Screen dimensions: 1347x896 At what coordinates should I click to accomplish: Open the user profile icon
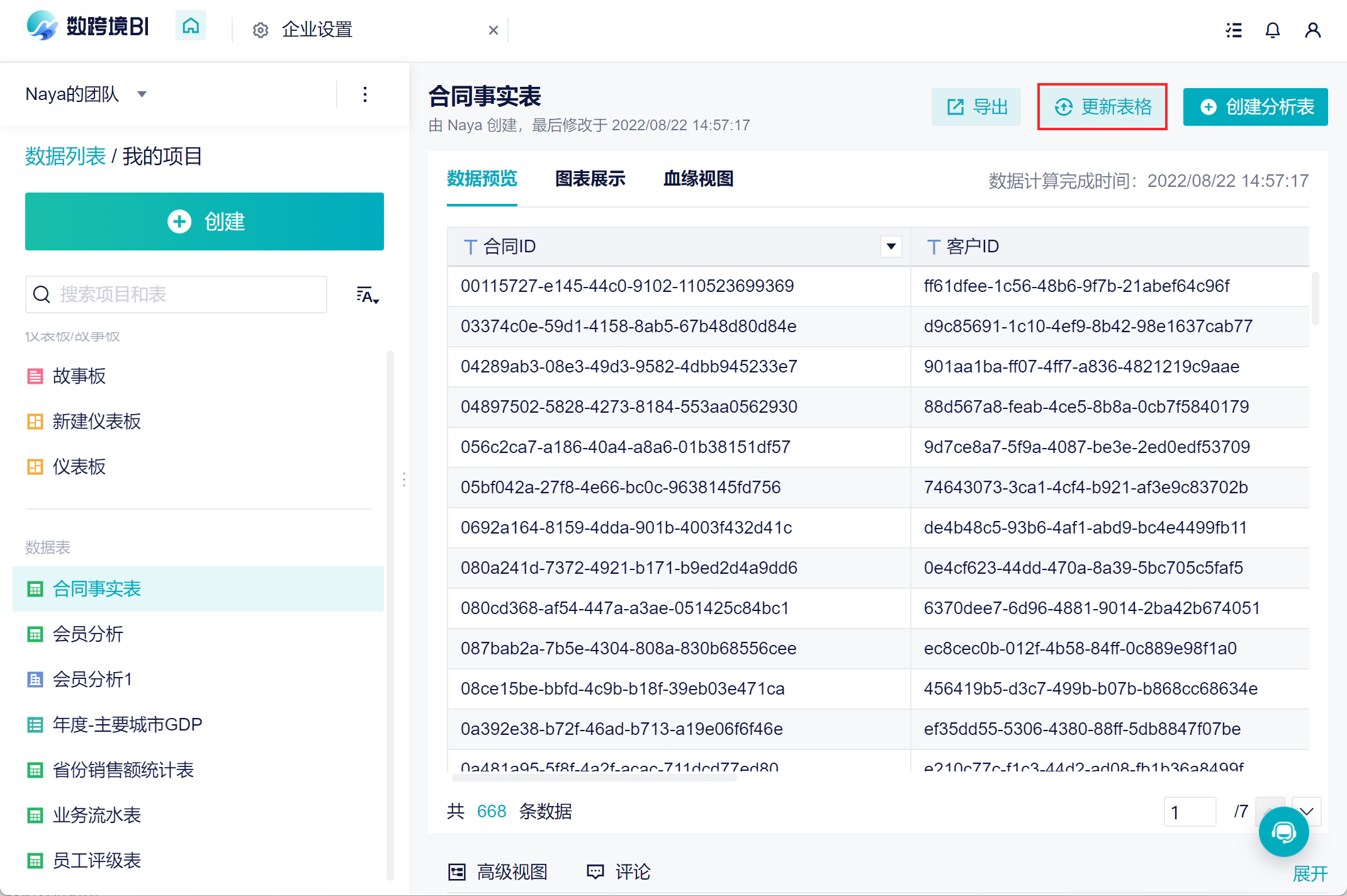(1312, 30)
